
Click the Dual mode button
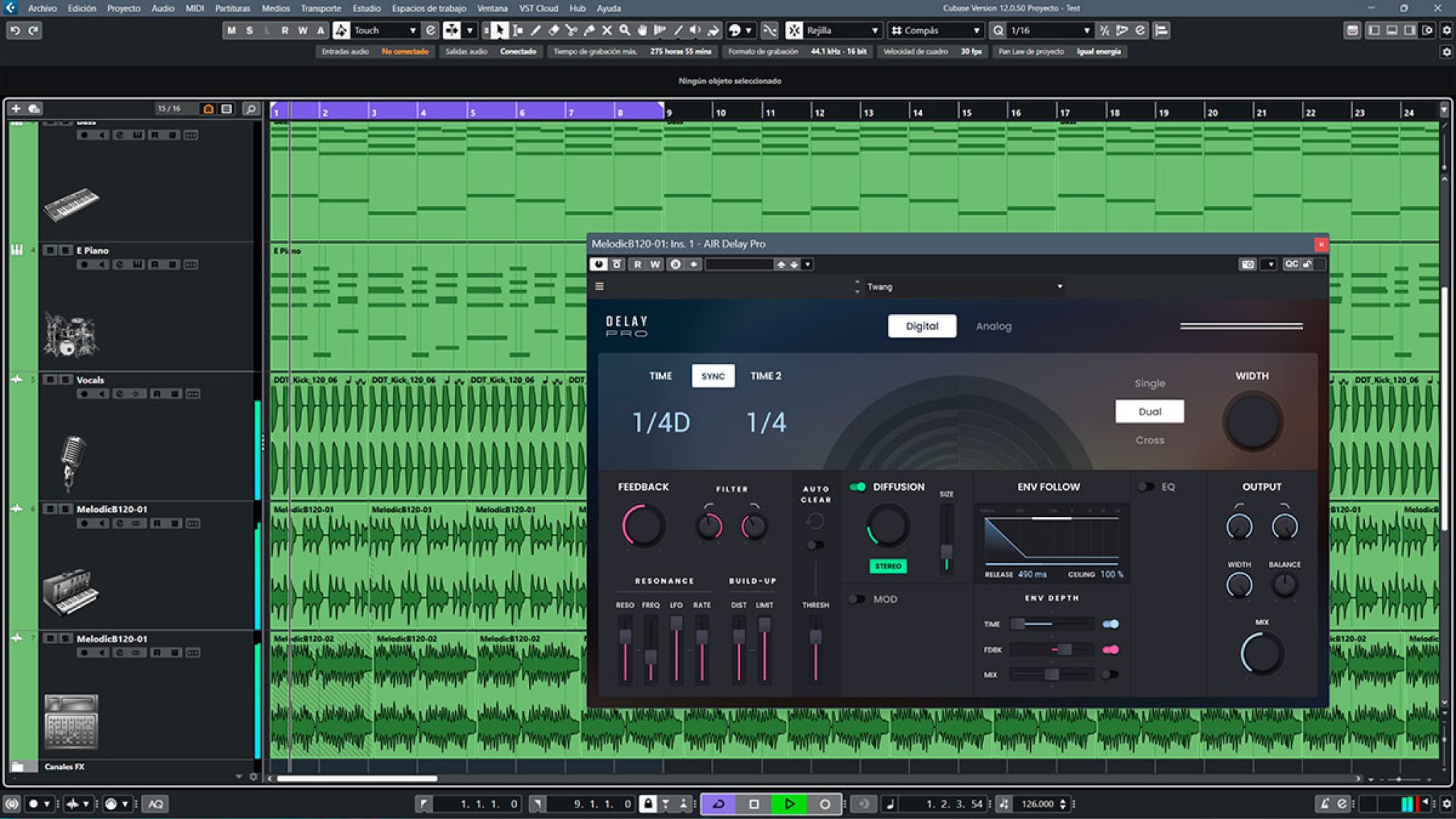[x=1150, y=412]
